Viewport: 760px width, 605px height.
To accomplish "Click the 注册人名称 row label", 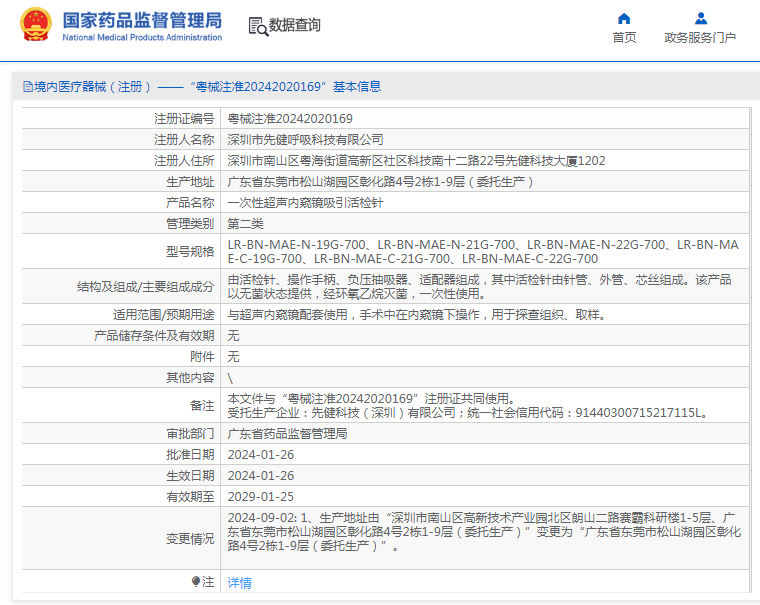I will click(184, 140).
